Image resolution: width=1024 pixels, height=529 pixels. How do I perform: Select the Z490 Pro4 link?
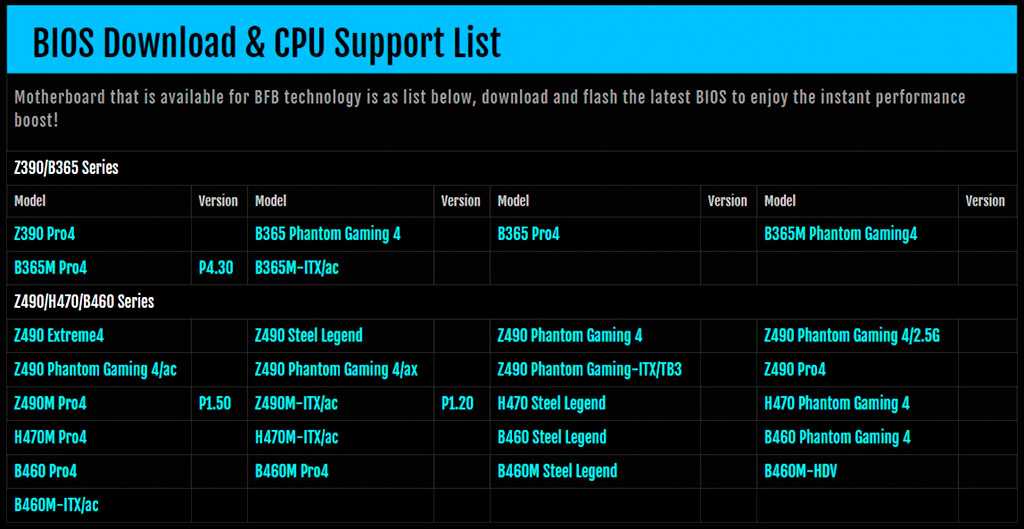tap(795, 370)
